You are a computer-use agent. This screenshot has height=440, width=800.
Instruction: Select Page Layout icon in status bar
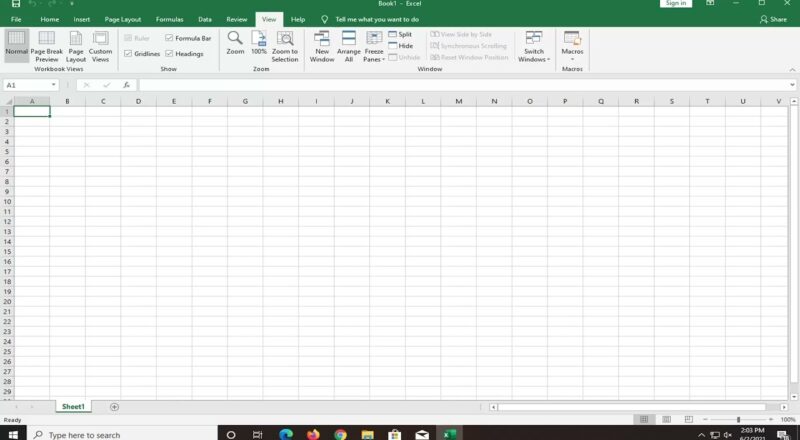pos(666,419)
